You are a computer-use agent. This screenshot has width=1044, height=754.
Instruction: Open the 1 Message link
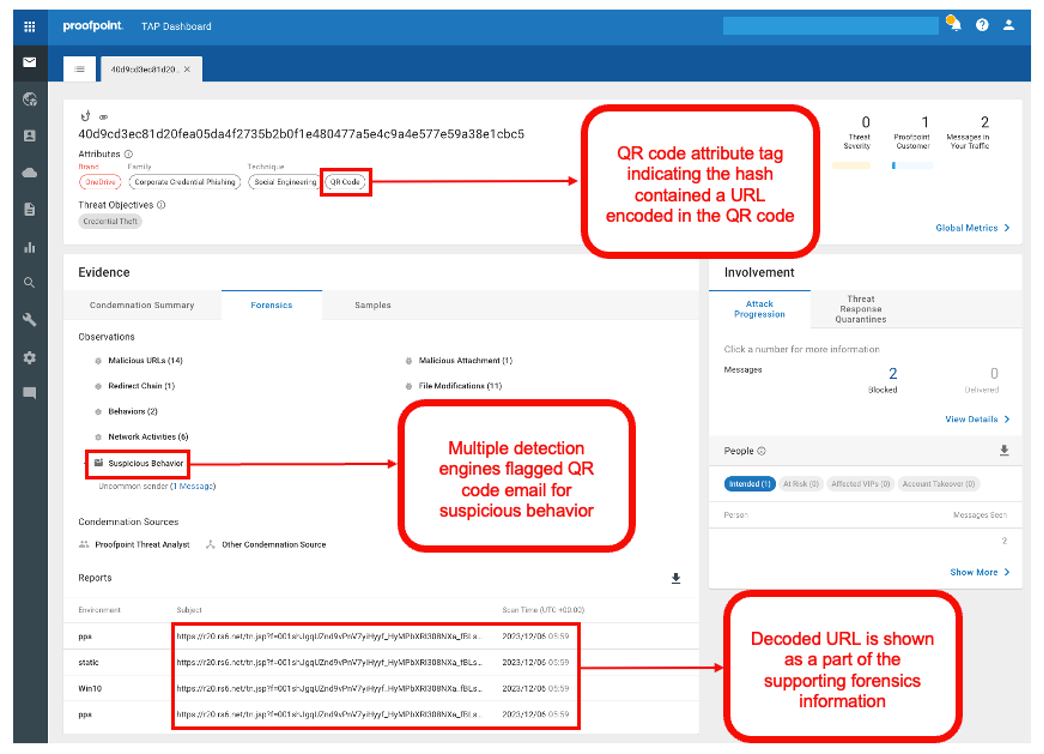tap(193, 486)
